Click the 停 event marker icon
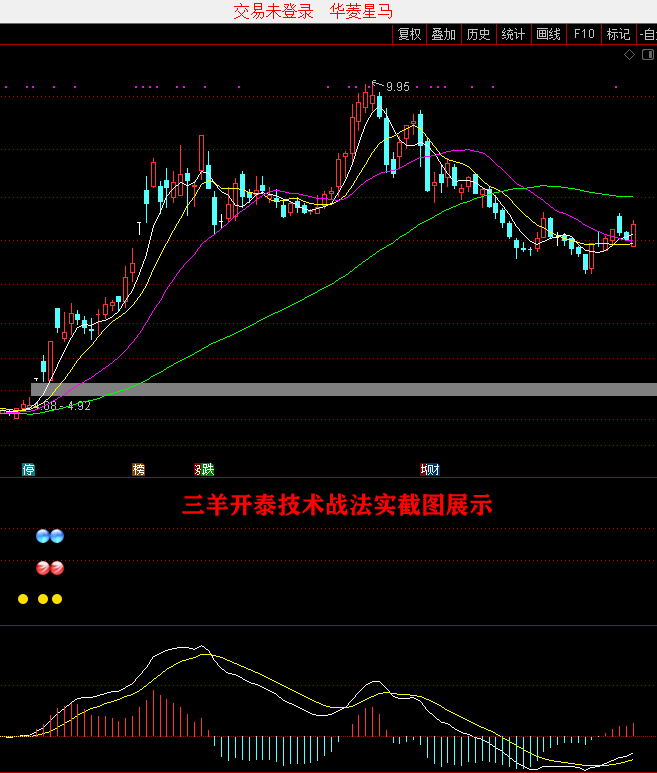This screenshot has height=773, width=657. (x=29, y=469)
